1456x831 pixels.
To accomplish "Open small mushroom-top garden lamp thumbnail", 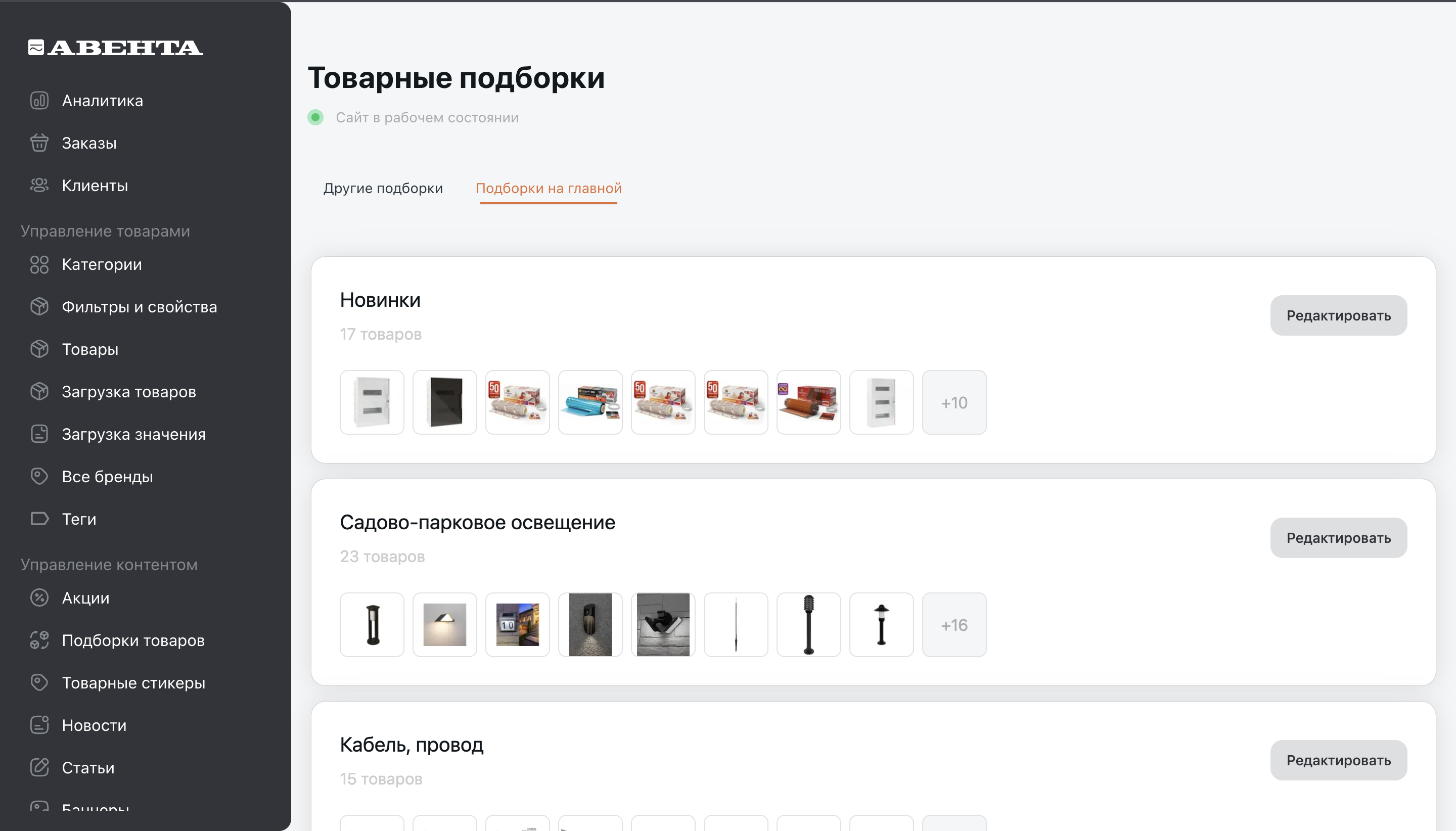I will pos(881,625).
